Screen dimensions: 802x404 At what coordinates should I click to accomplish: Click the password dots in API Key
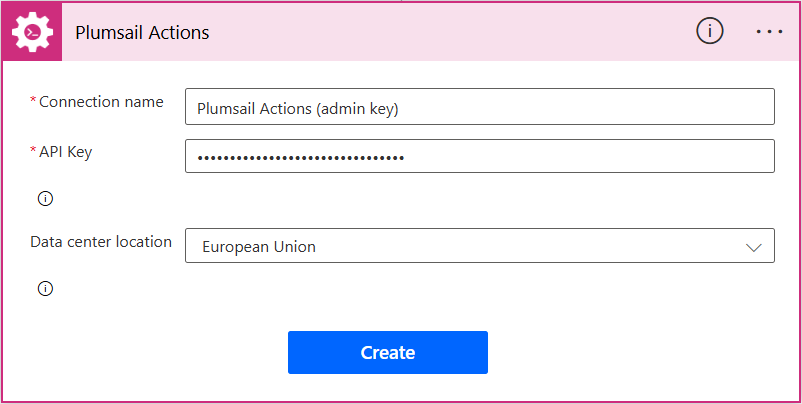[300, 157]
